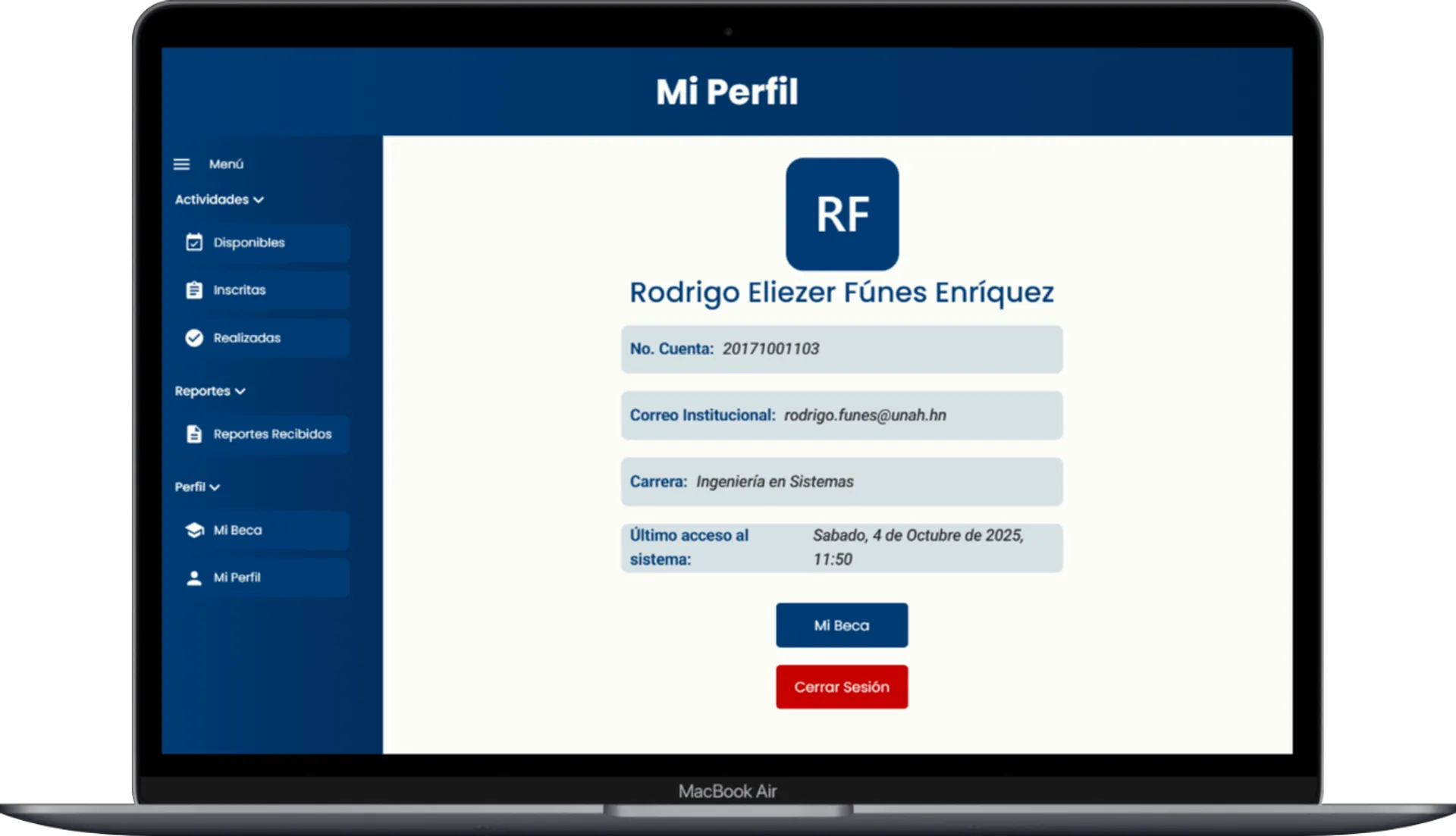The image size is (1456, 836).
Task: Click the No. Cuenta field
Action: point(842,349)
